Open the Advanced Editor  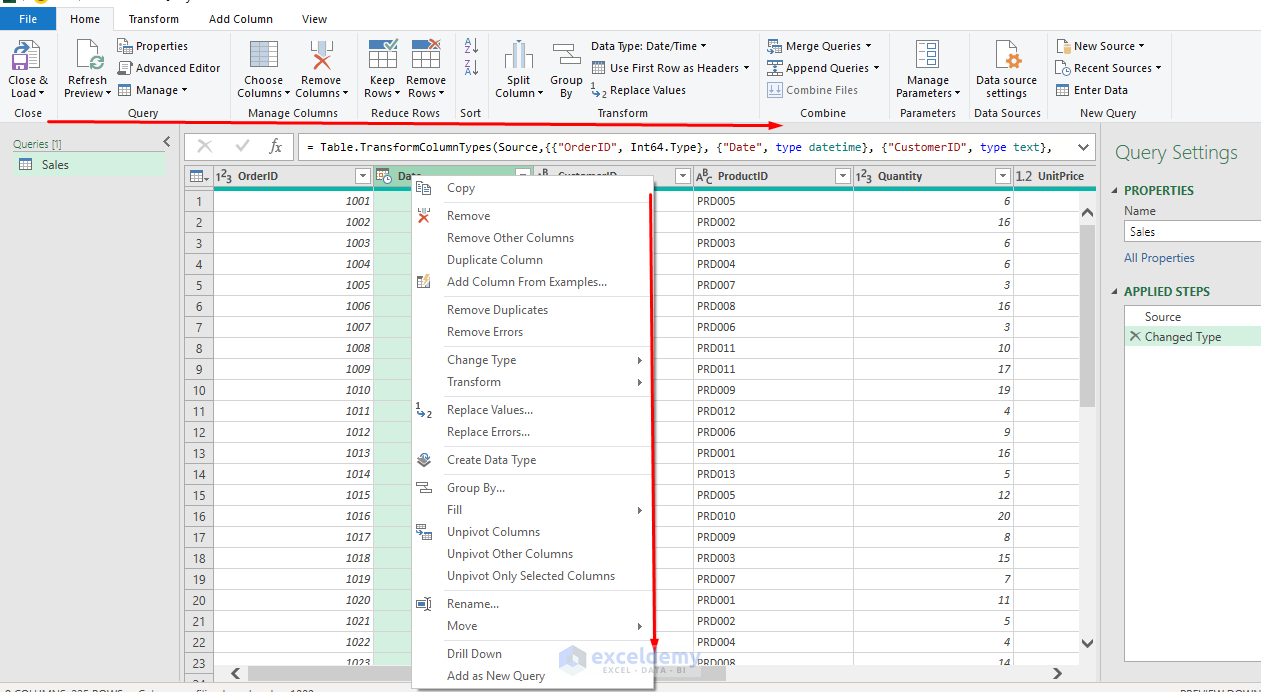169,68
